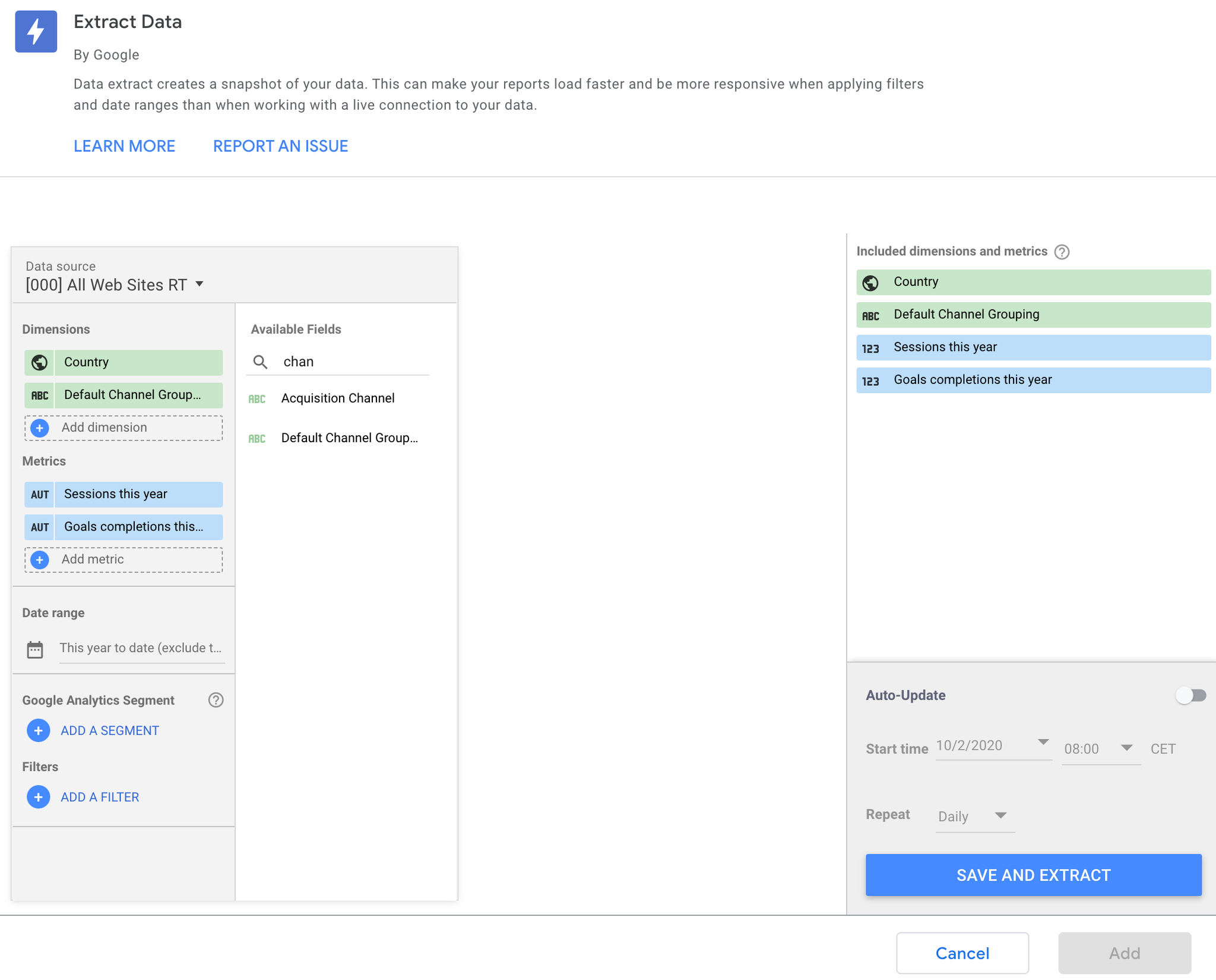Click ABC icon next to Acquisition Channel
The height and width of the screenshot is (980, 1216).
point(256,399)
